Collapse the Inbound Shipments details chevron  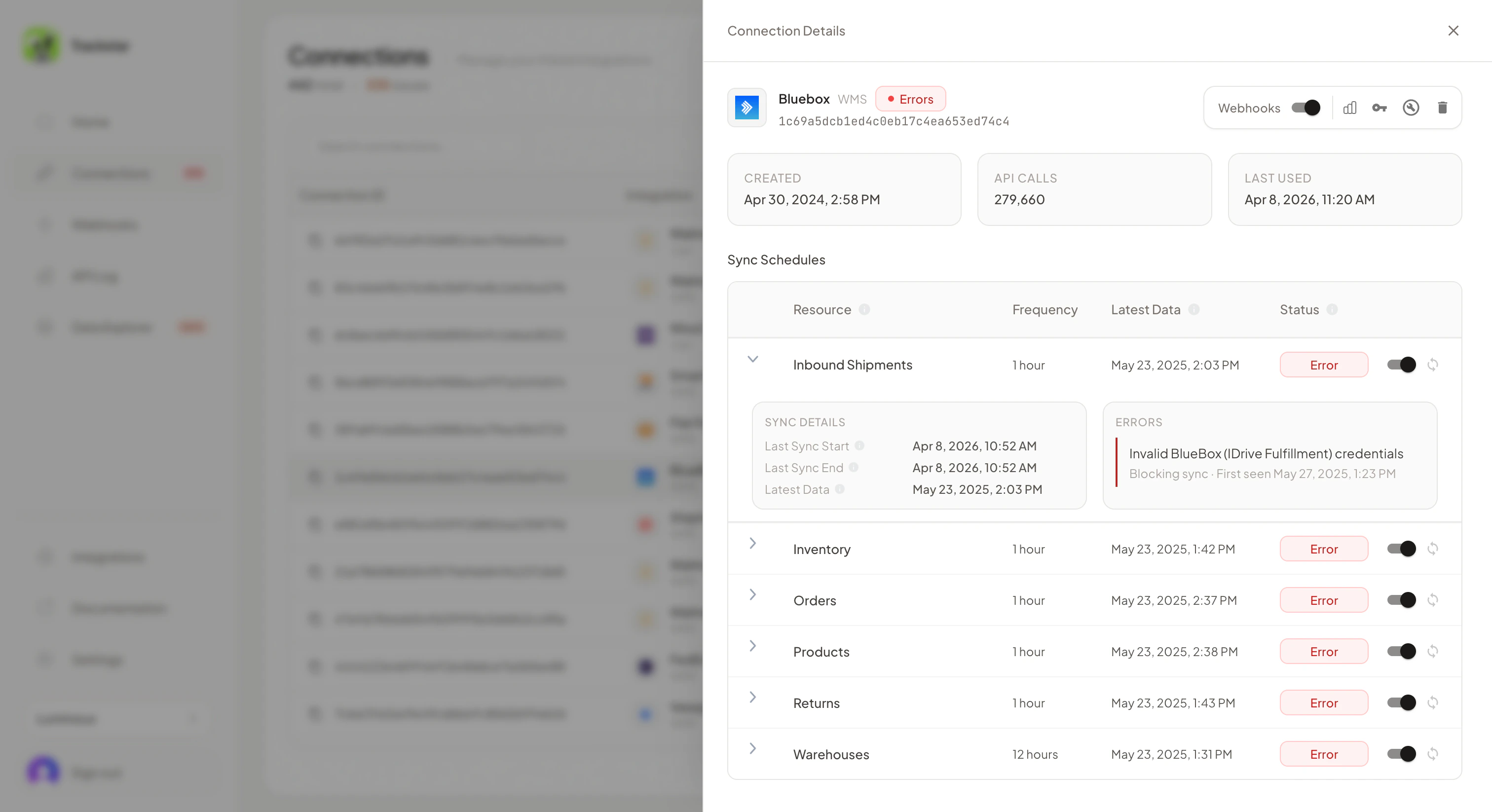point(753,359)
